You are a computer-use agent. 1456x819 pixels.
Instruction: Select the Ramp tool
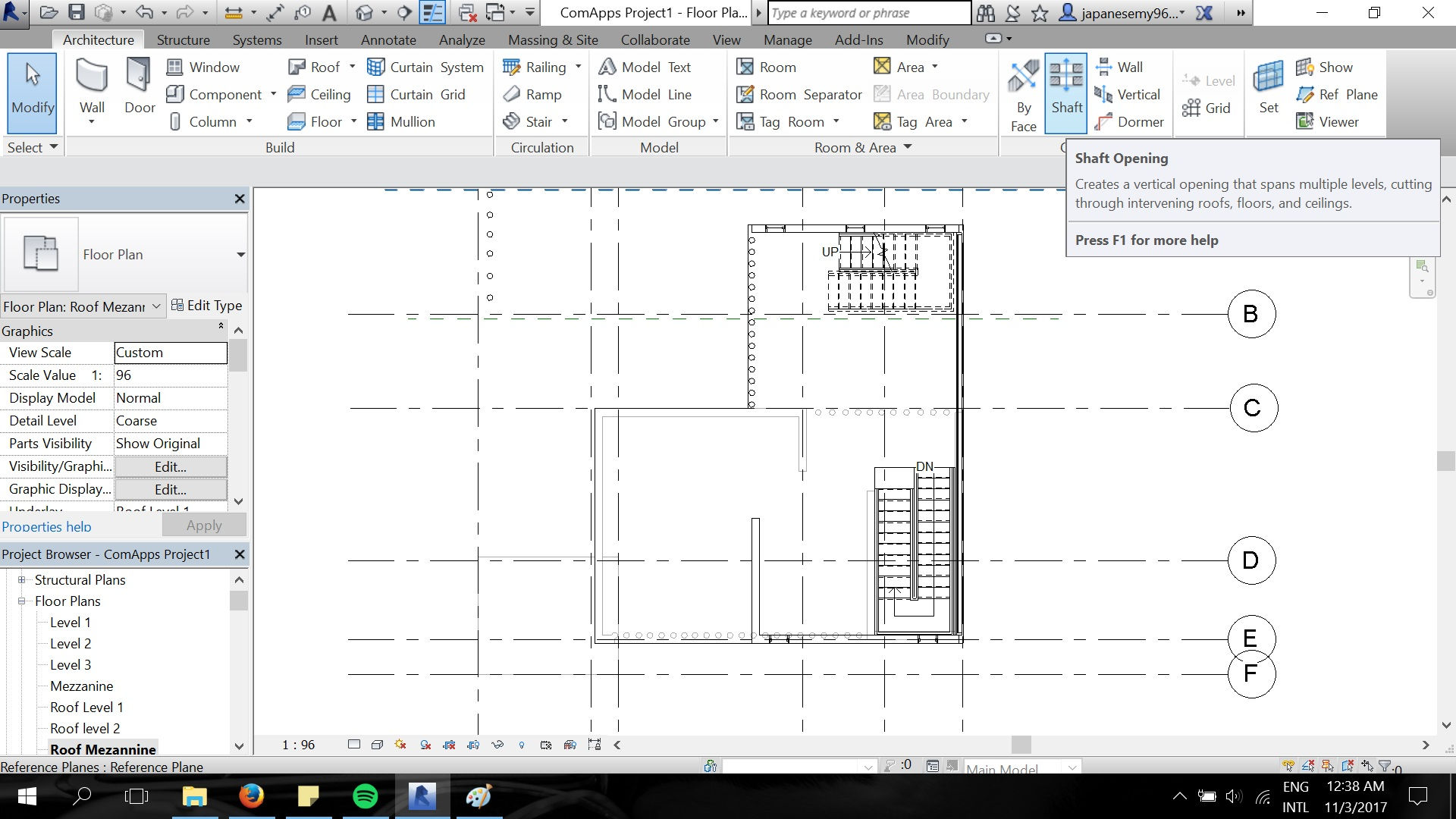pyautogui.click(x=533, y=94)
